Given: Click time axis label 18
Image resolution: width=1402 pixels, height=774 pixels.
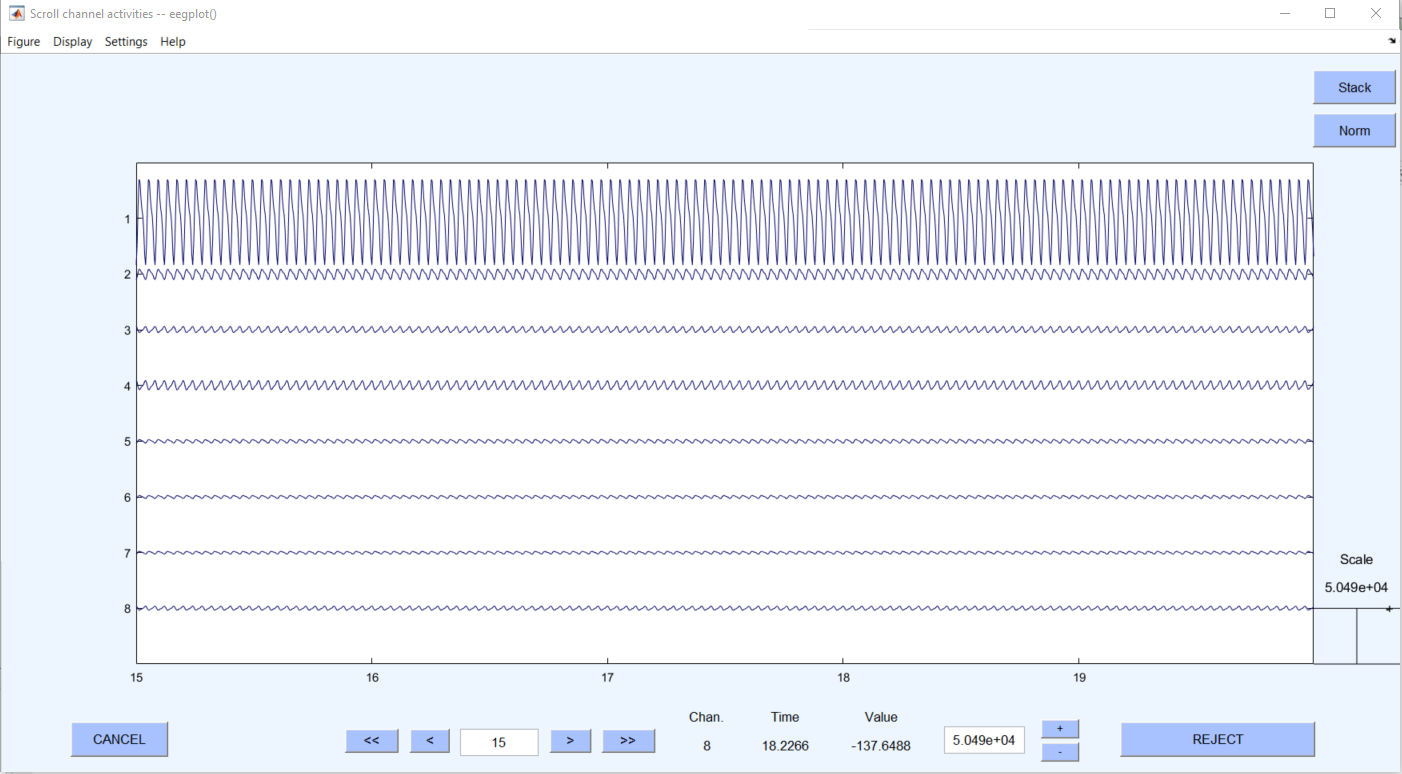Looking at the screenshot, I should [843, 677].
